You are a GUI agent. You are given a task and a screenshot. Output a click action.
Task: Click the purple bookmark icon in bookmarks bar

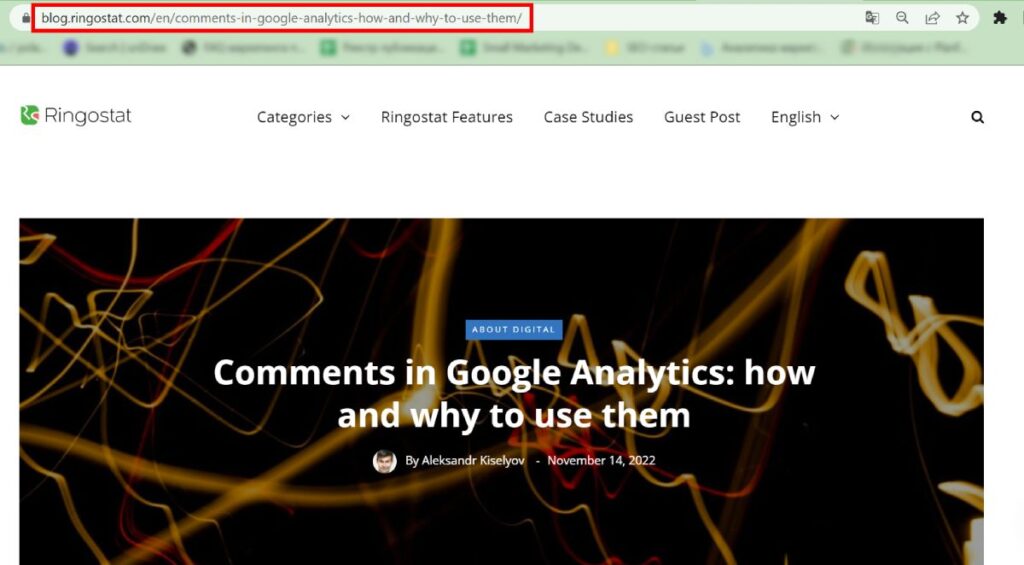tap(71, 48)
